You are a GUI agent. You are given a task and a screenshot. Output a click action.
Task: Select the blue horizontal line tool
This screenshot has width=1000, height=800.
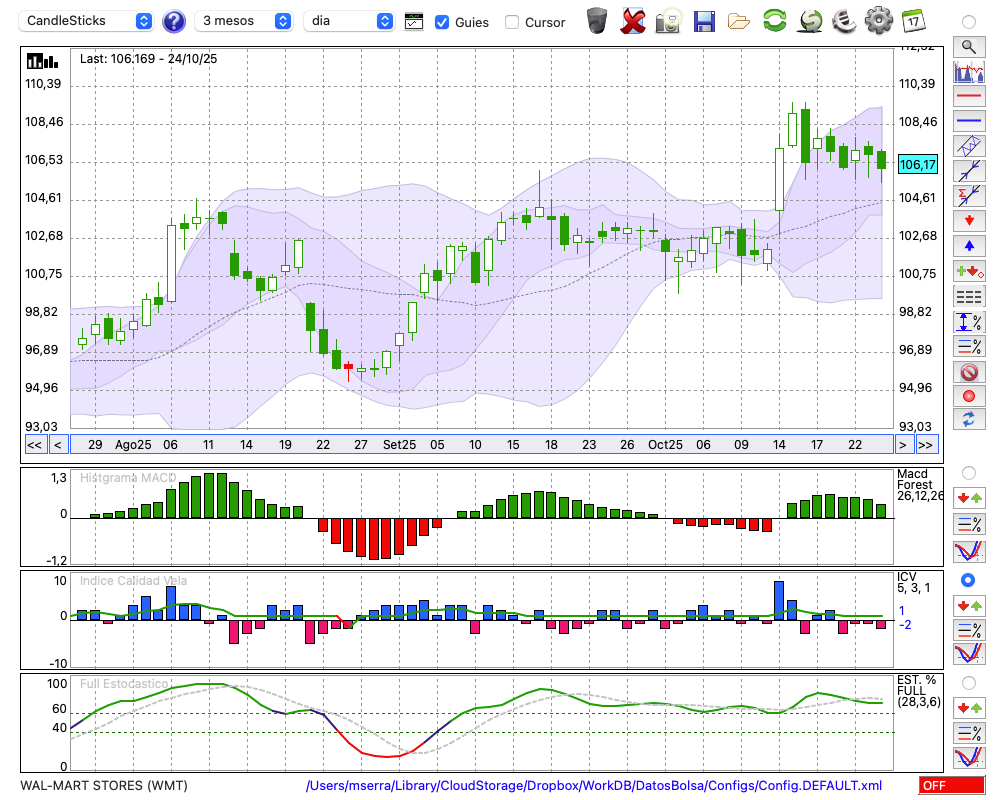pos(968,121)
